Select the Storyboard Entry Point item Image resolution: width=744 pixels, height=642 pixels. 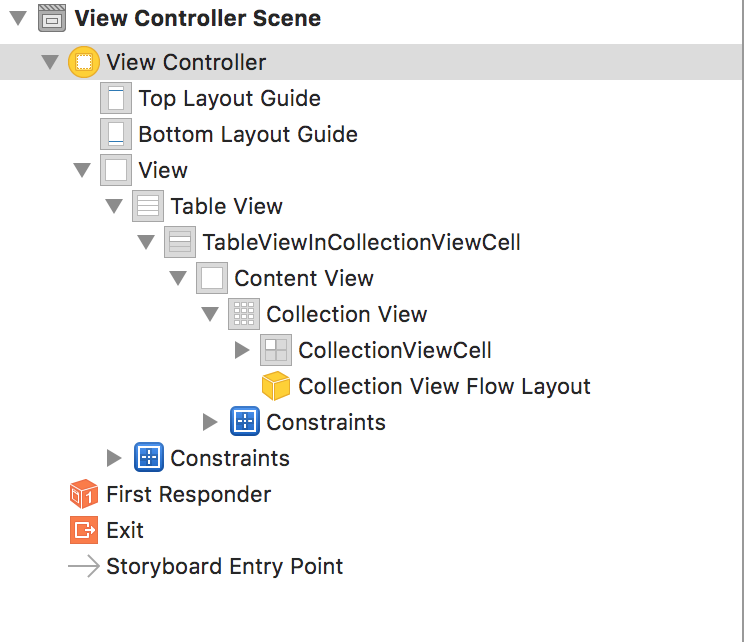[x=224, y=566]
